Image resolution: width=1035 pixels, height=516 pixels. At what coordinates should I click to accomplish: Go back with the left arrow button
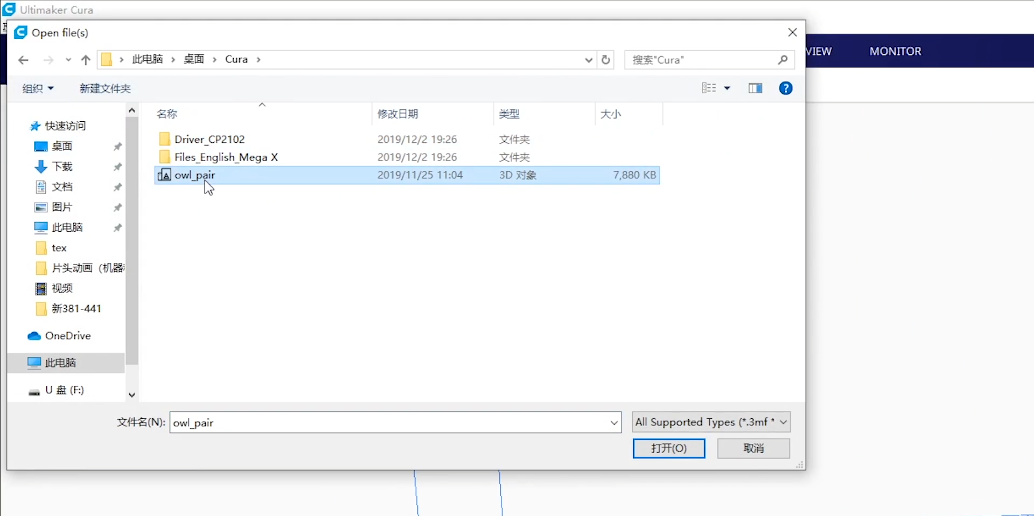point(23,59)
